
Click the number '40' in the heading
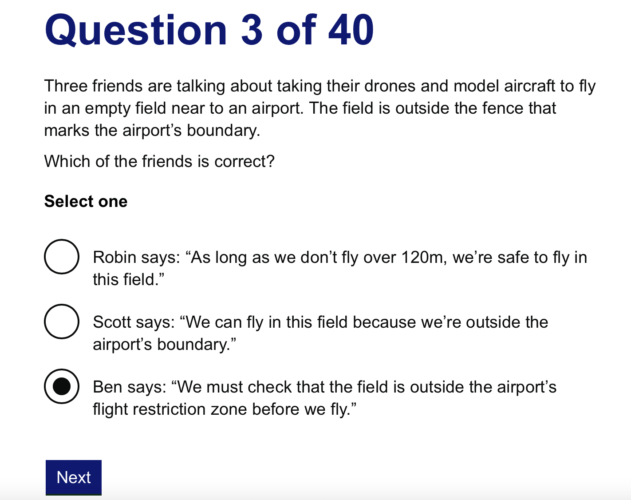351,30
